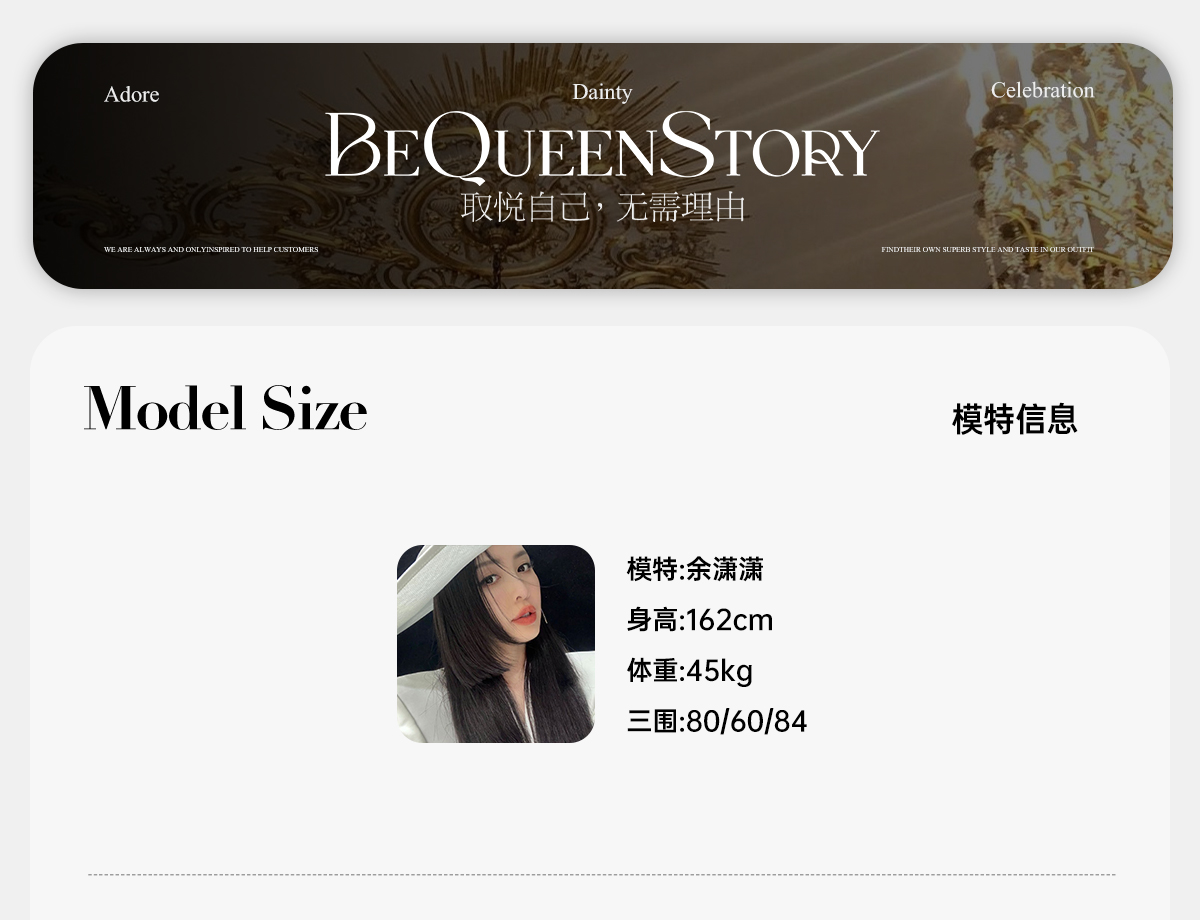This screenshot has height=920, width=1200.
Task: Select the Celebration label in banner
Action: pyautogui.click(x=1042, y=90)
